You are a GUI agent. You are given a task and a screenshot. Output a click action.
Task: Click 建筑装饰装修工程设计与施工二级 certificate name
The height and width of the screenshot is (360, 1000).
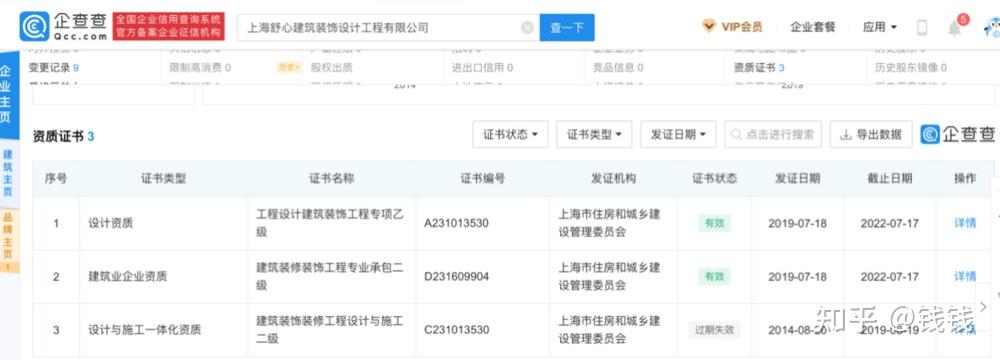click(330, 330)
